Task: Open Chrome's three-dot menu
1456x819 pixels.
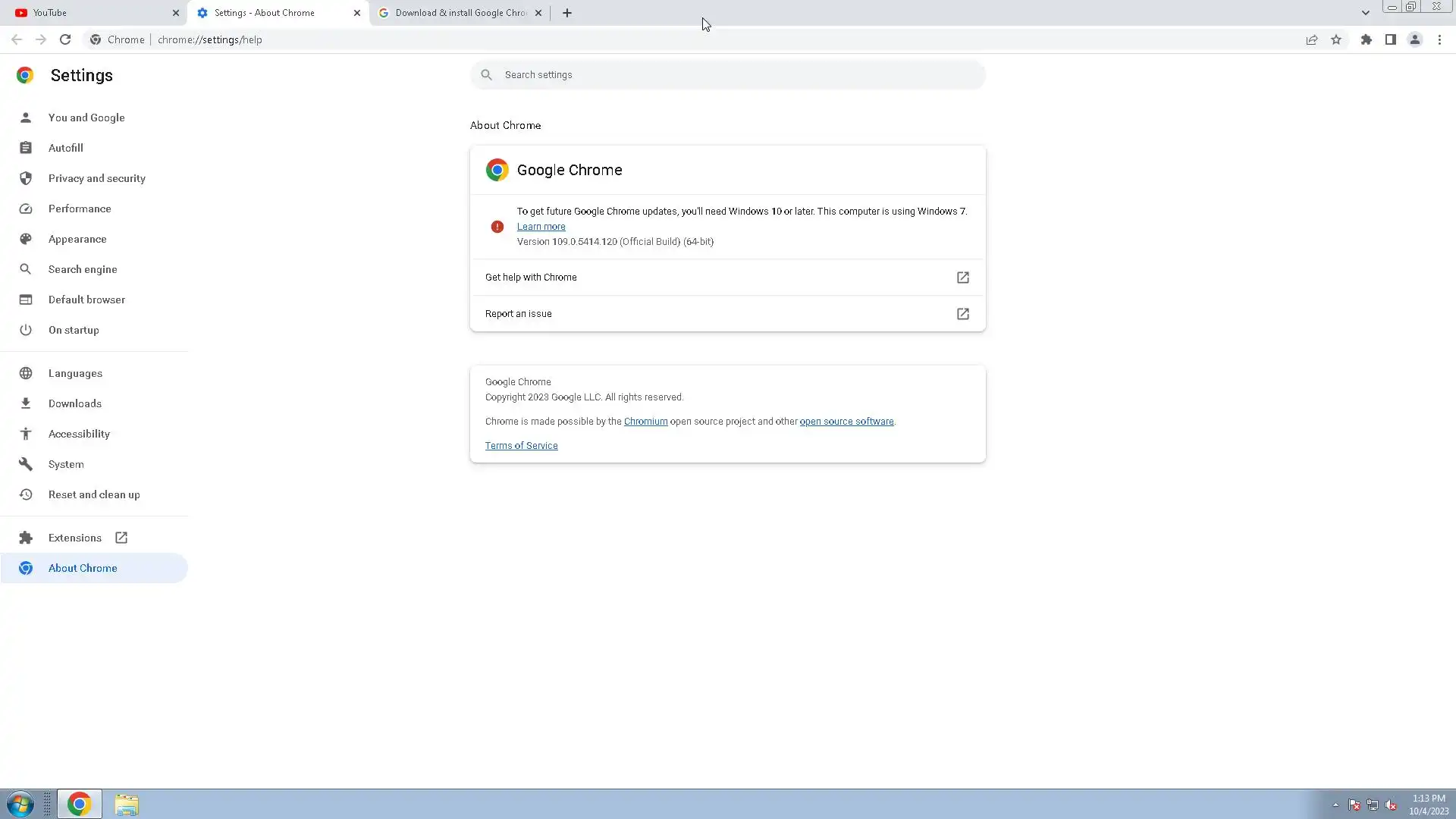Action: 1439,39
